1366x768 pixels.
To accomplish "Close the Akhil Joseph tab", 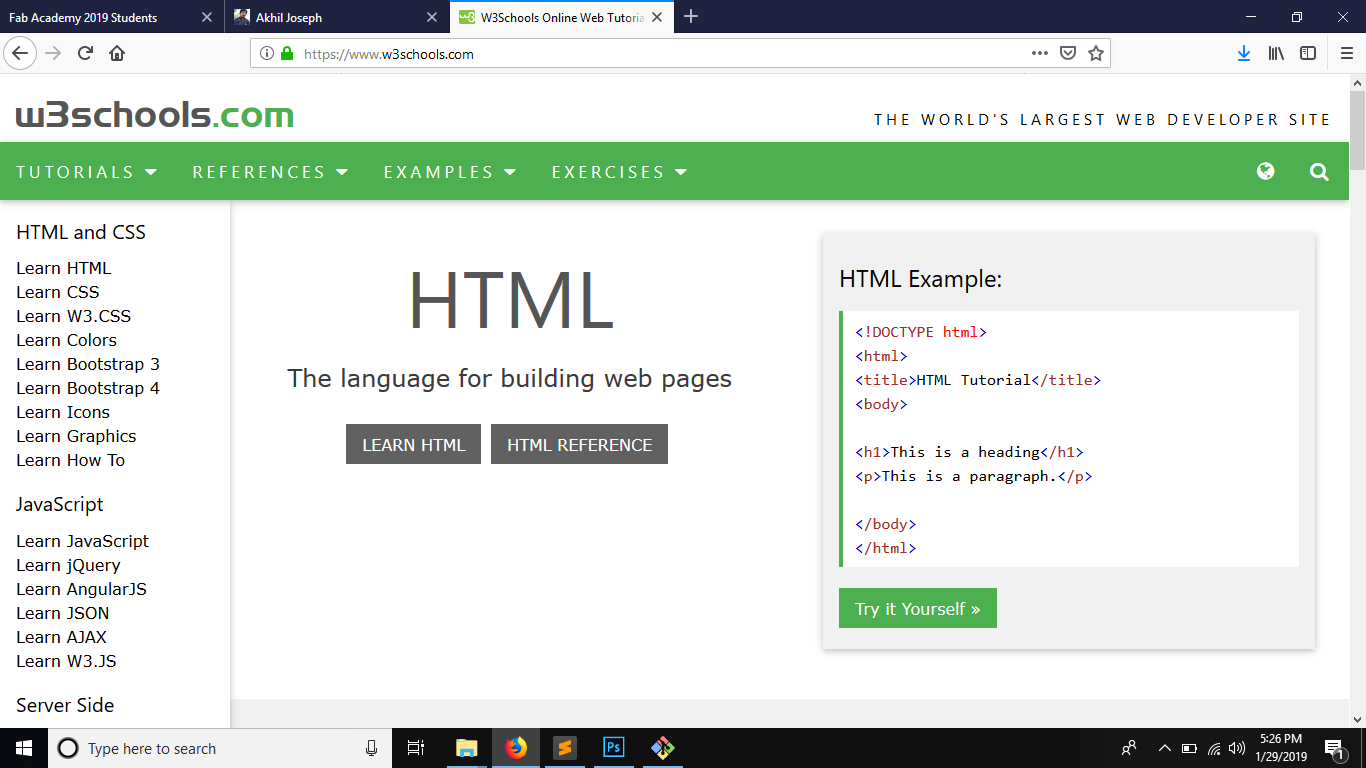I will pyautogui.click(x=432, y=17).
